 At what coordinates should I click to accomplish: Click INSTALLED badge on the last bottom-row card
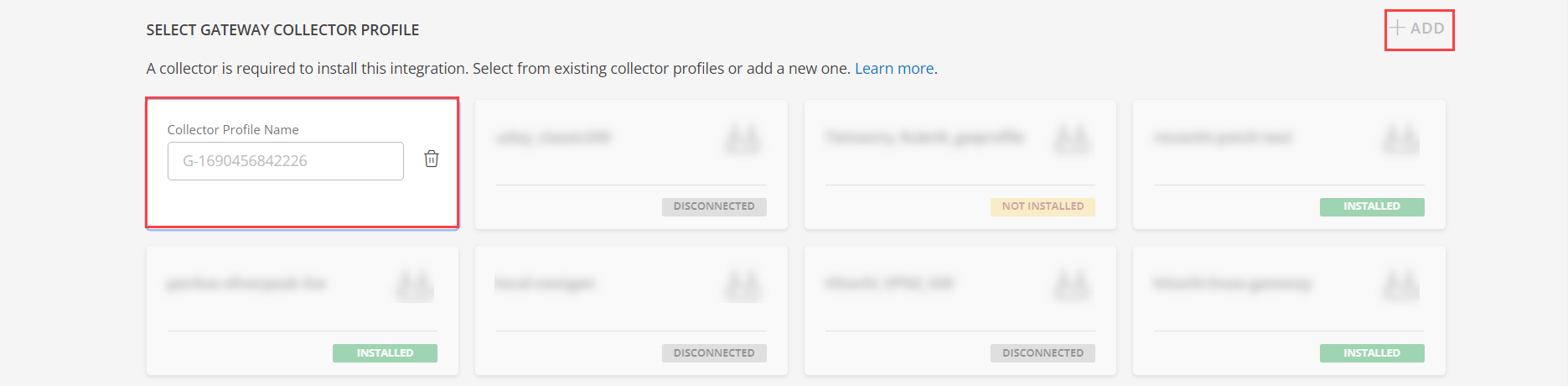(x=1372, y=353)
